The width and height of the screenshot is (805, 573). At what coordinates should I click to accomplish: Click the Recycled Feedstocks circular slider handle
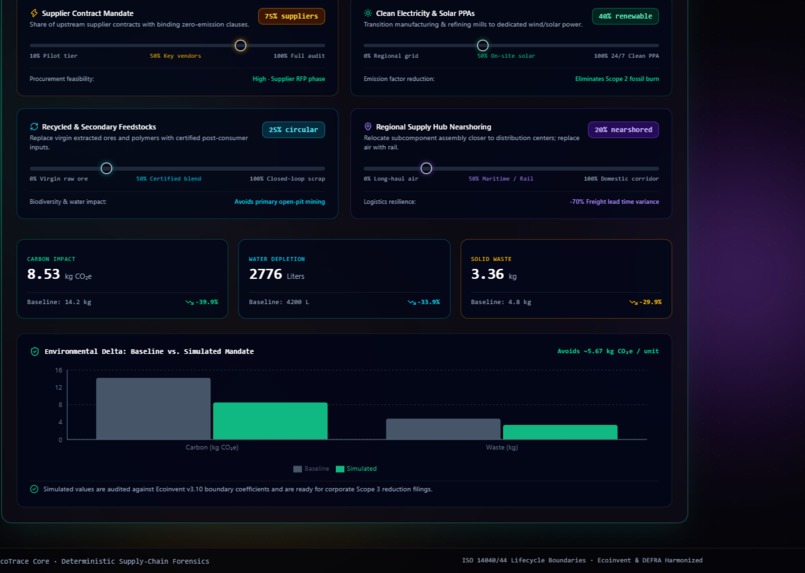(106, 168)
